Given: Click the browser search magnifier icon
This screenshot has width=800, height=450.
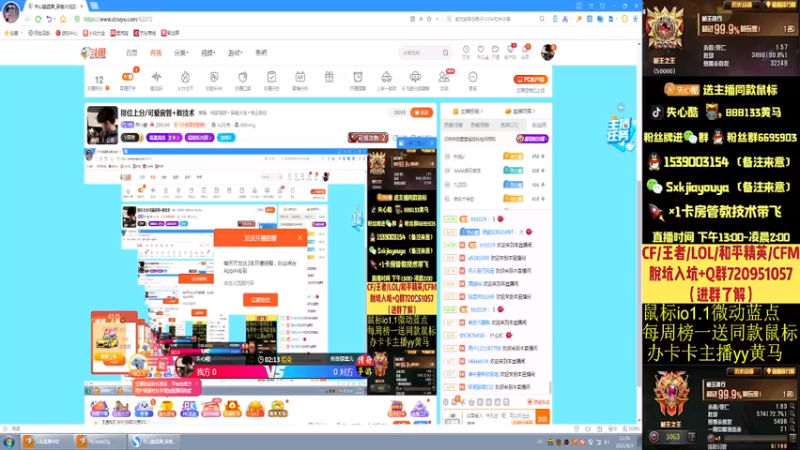Looking at the screenshot, I should point(542,19).
